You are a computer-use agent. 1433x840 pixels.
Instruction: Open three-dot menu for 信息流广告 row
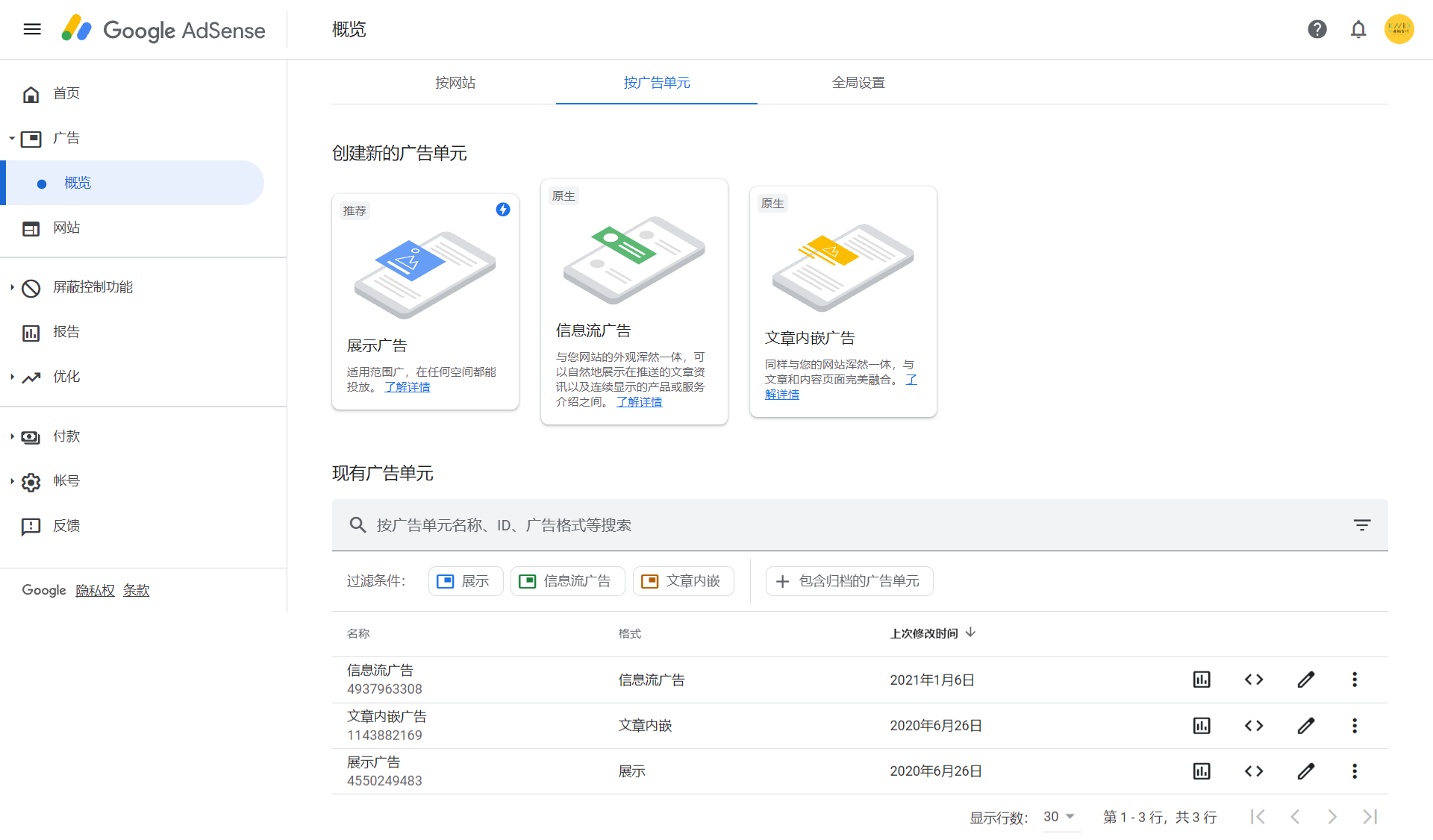click(x=1355, y=680)
